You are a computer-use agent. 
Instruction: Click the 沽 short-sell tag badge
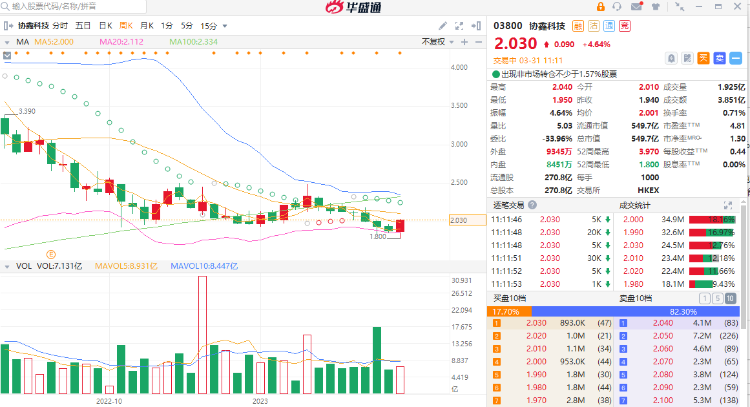pyautogui.click(x=594, y=26)
